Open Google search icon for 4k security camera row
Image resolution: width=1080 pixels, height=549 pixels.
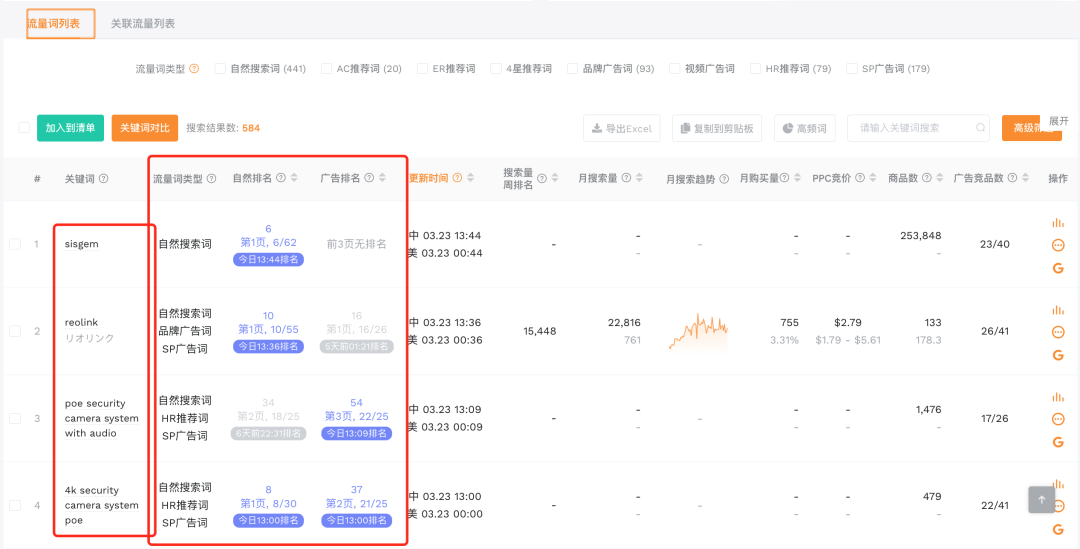(1058, 529)
